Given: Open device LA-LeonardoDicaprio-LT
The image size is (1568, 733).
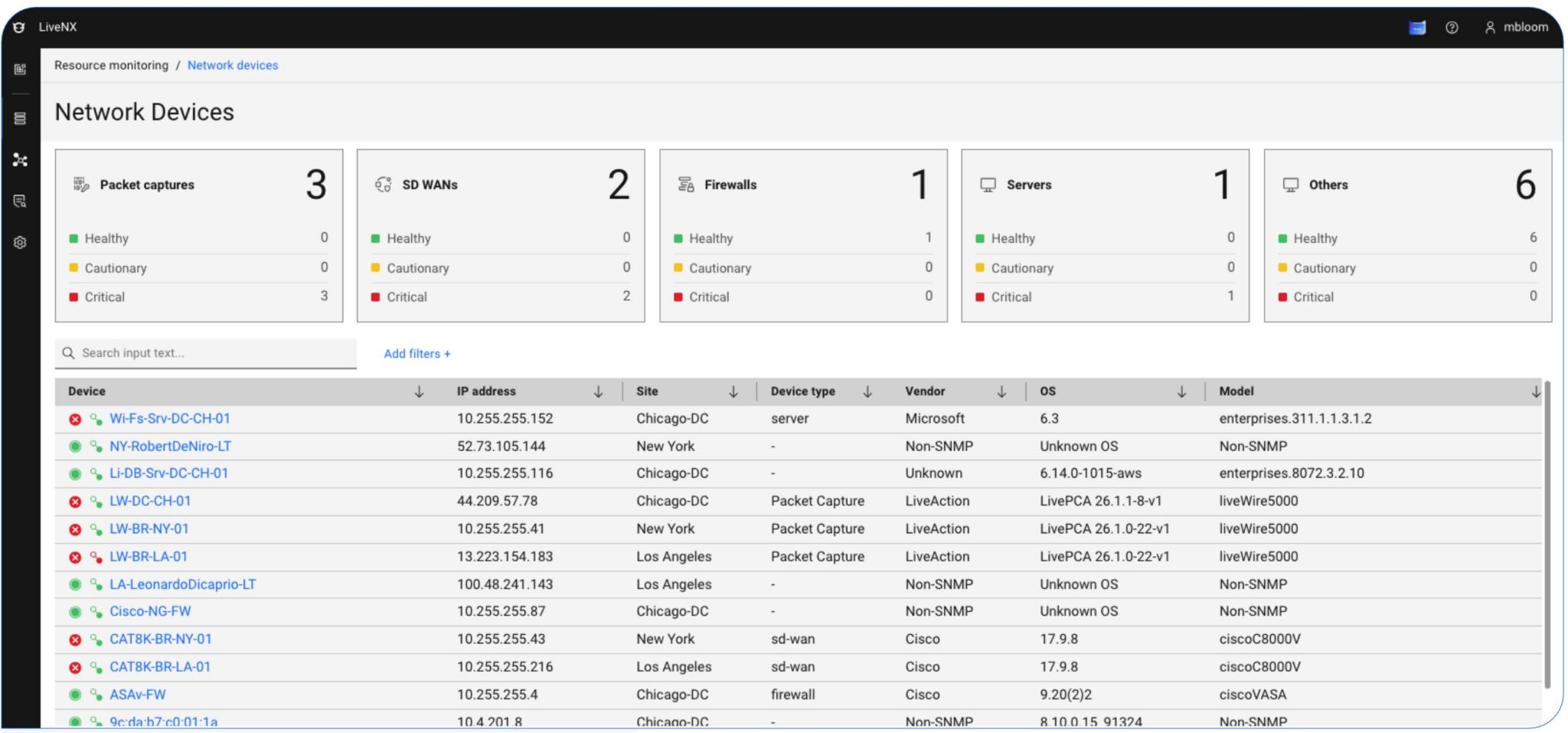Looking at the screenshot, I should (183, 584).
